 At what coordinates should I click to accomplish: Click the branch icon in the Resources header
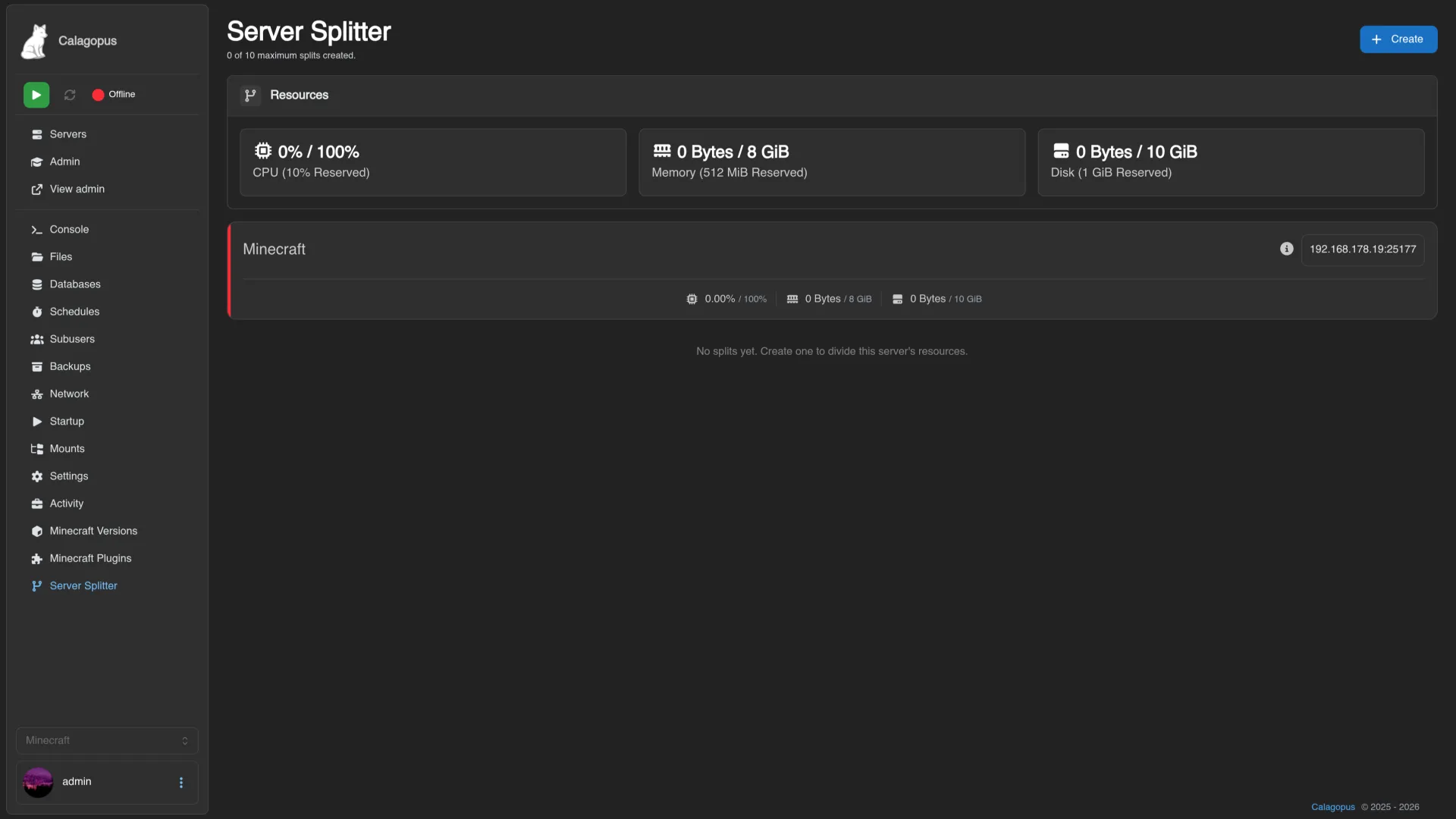coord(250,96)
